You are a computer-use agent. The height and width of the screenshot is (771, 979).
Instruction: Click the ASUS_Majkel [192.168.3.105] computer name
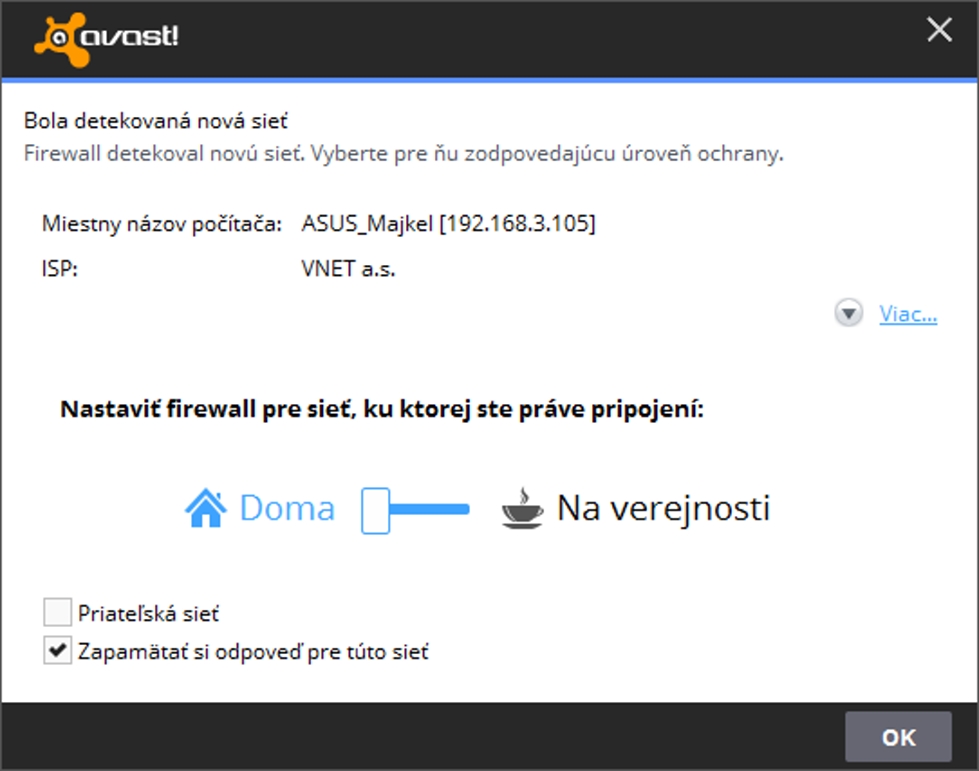pos(449,223)
